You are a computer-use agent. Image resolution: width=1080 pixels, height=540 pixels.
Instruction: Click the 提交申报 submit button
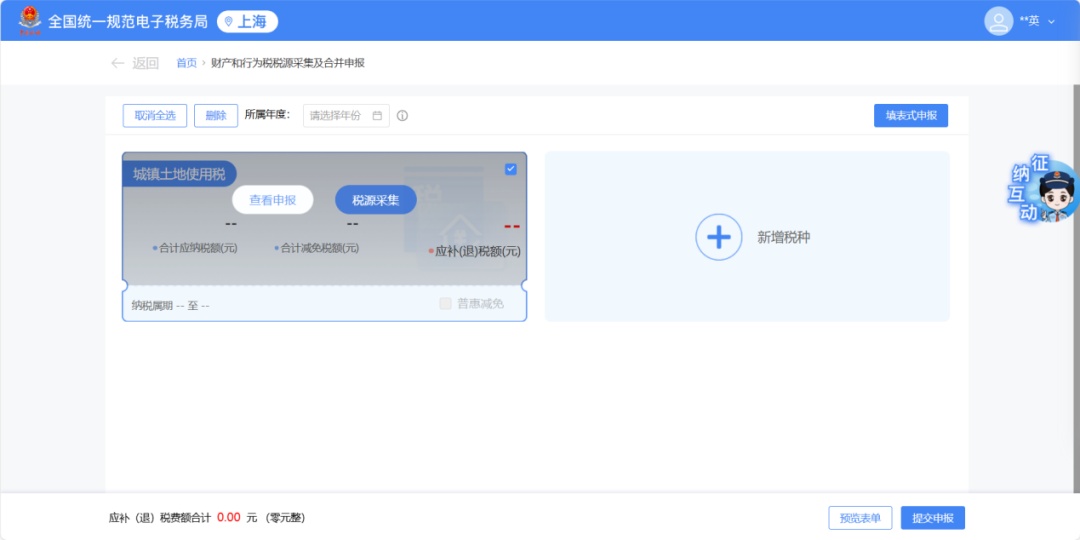(932, 518)
